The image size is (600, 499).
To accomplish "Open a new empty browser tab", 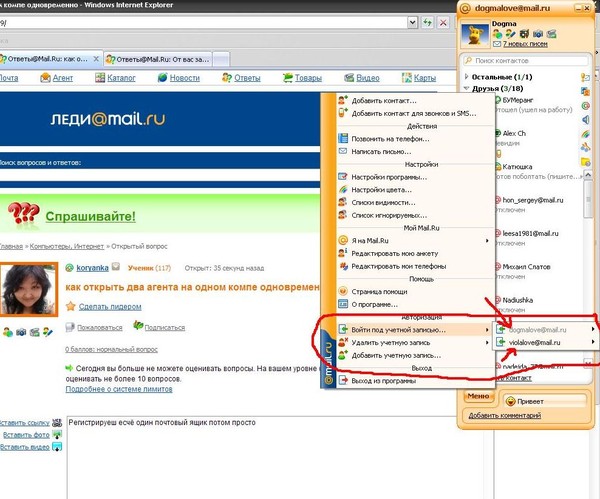I will tap(221, 59).
